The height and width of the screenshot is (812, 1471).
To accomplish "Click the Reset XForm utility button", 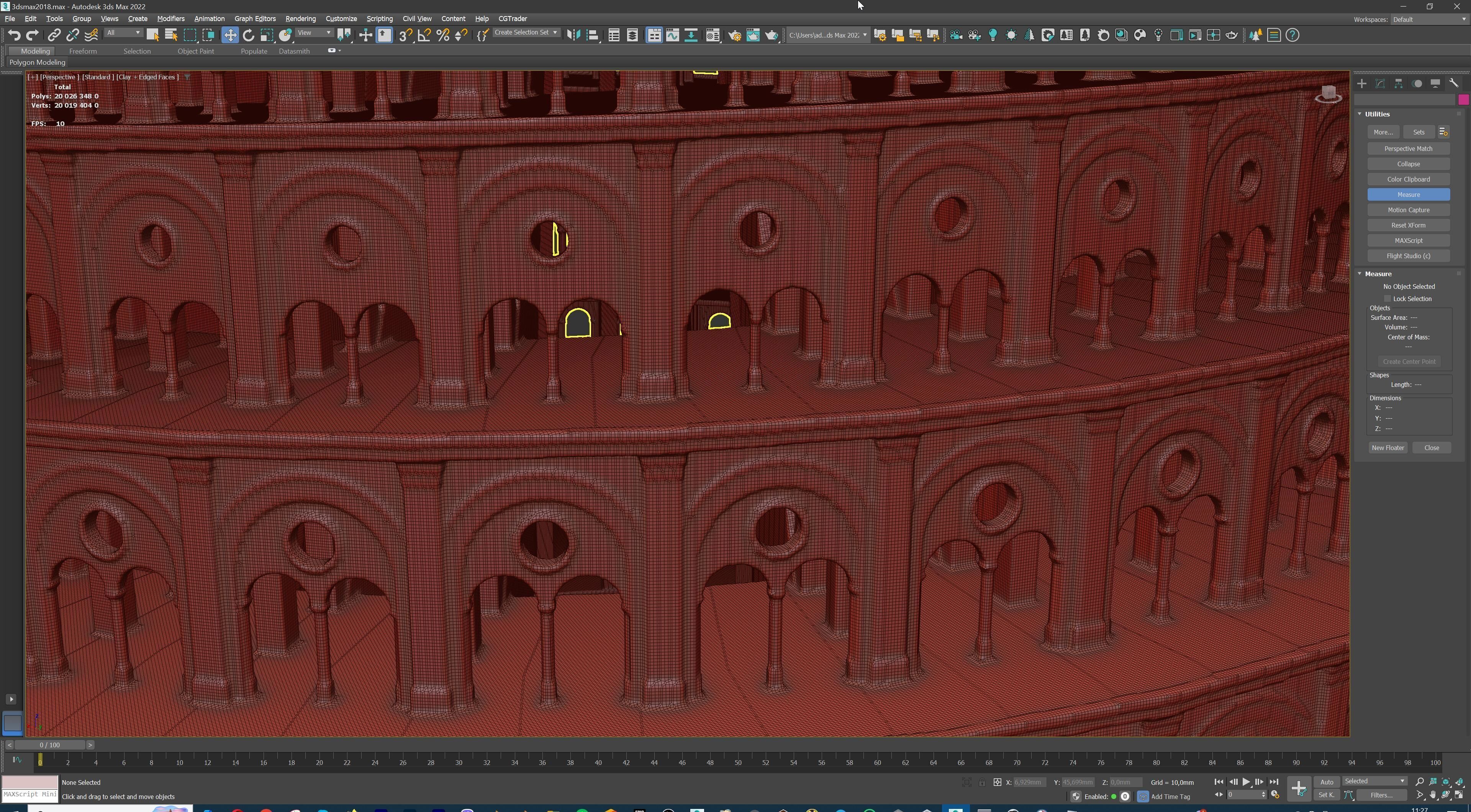I will tap(1408, 225).
